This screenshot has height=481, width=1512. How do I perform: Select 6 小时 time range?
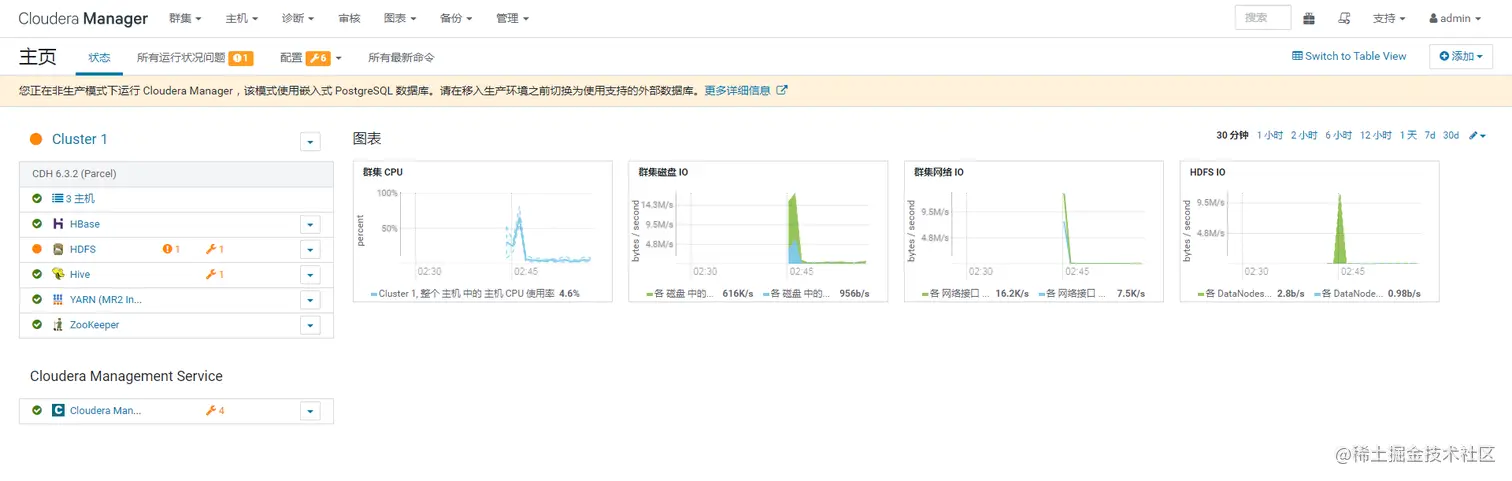[x=1338, y=135]
